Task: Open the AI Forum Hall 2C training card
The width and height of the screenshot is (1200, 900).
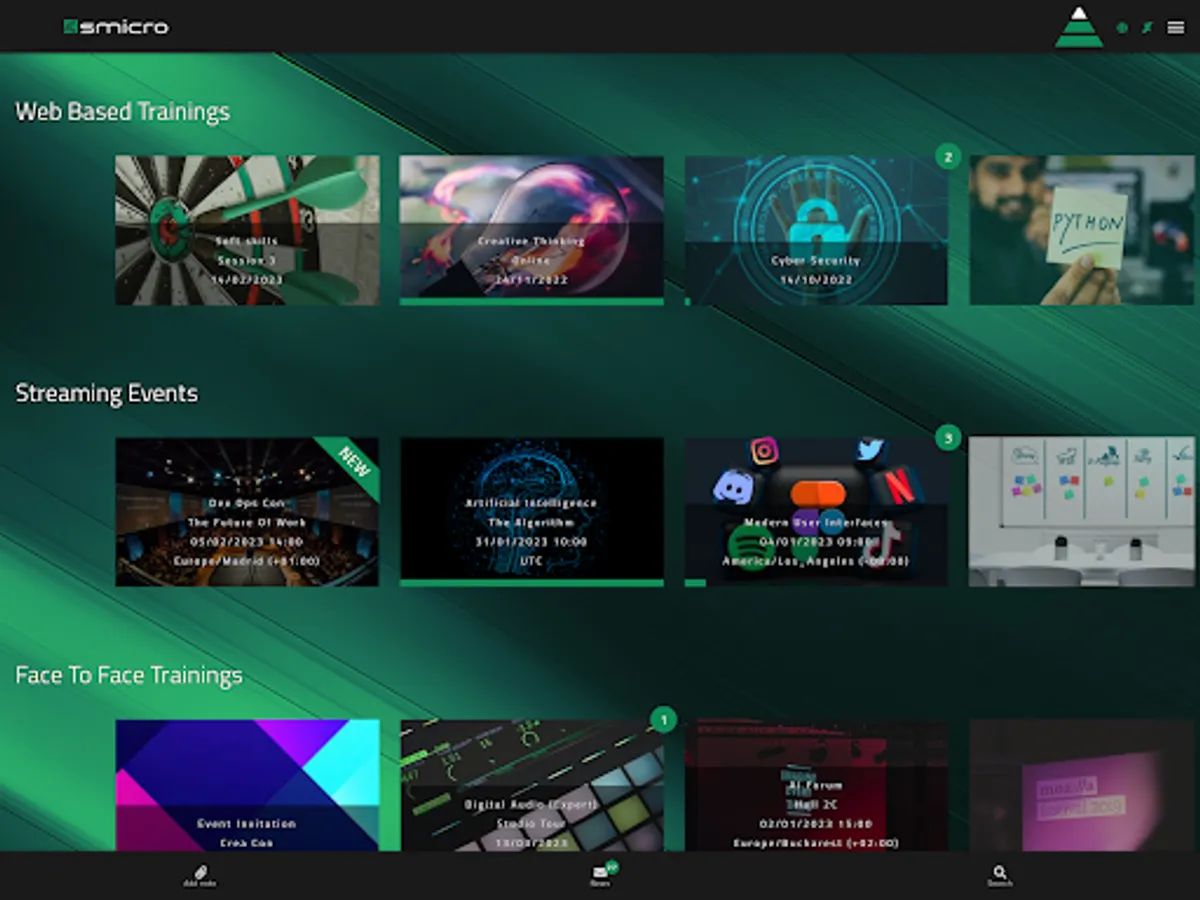Action: tap(816, 785)
